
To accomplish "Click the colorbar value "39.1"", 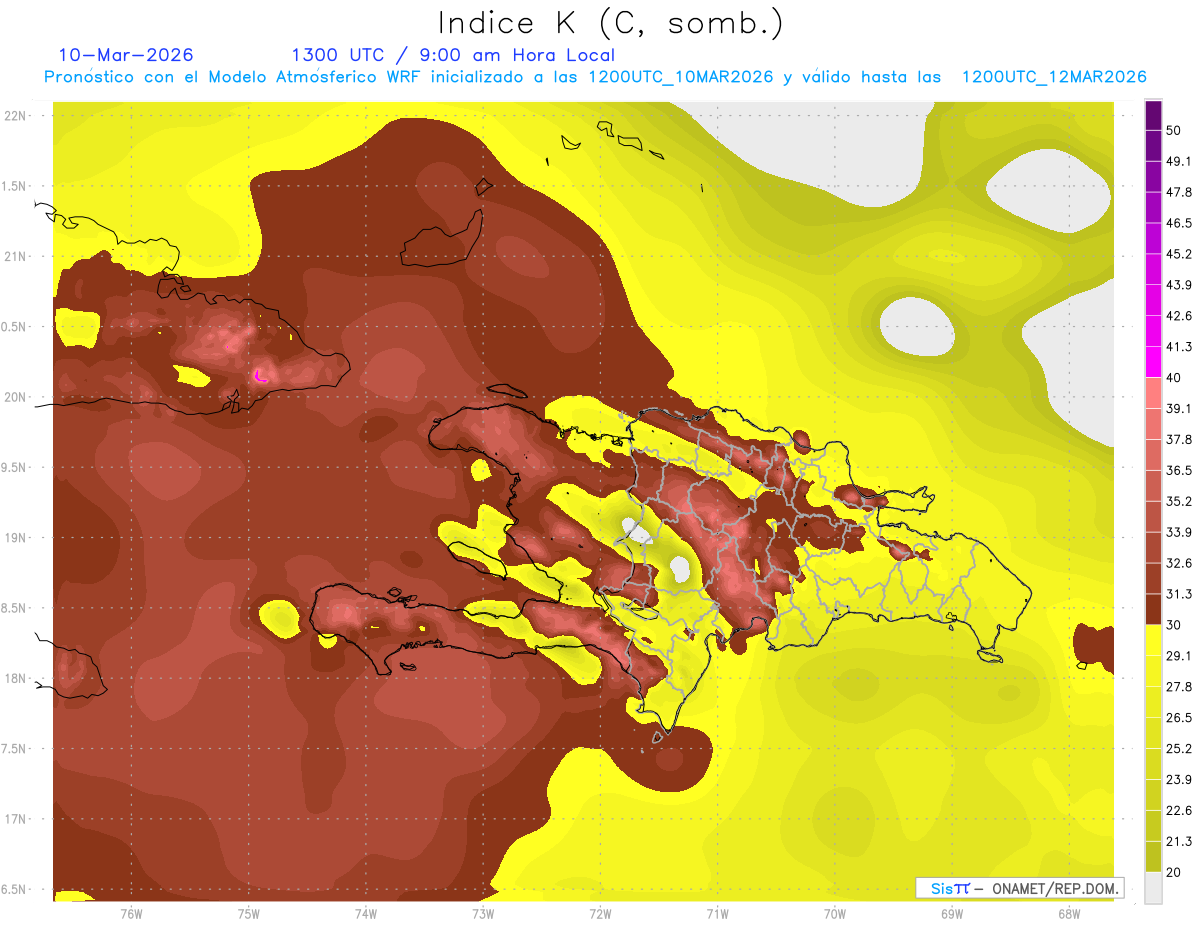I will (x=1180, y=409).
